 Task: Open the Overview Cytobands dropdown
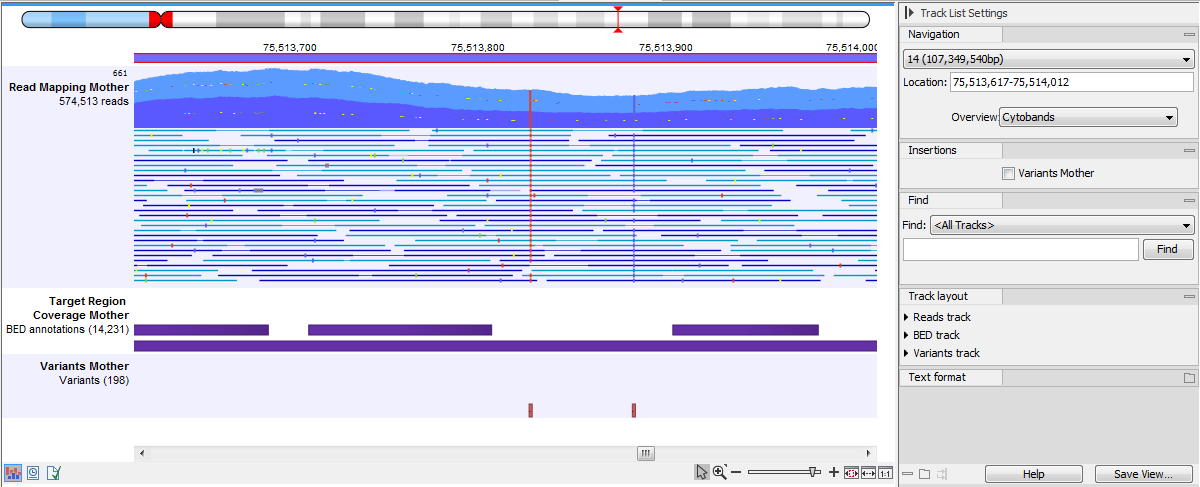pyautogui.click(x=1088, y=117)
